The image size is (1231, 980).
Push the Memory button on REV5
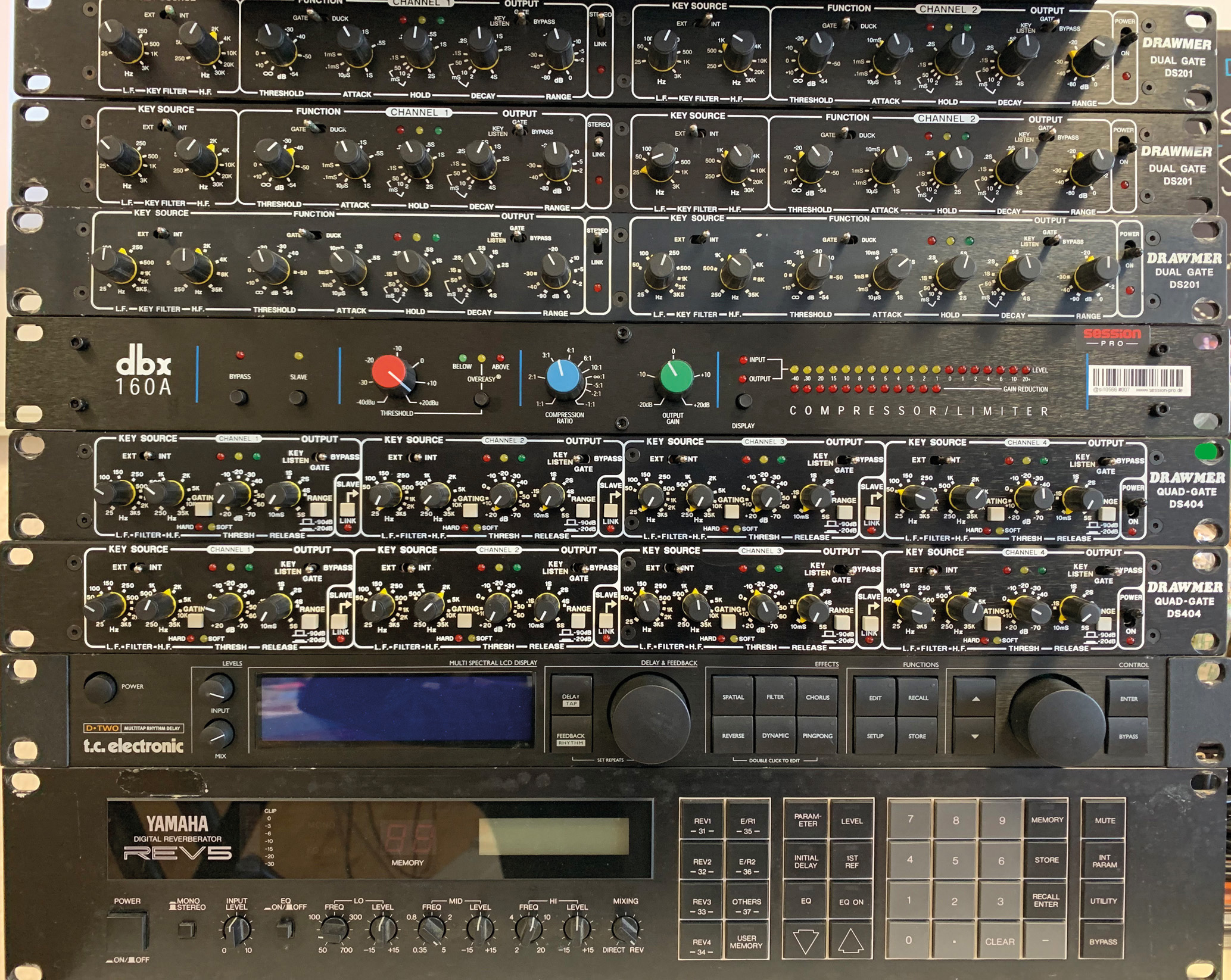(1046, 820)
